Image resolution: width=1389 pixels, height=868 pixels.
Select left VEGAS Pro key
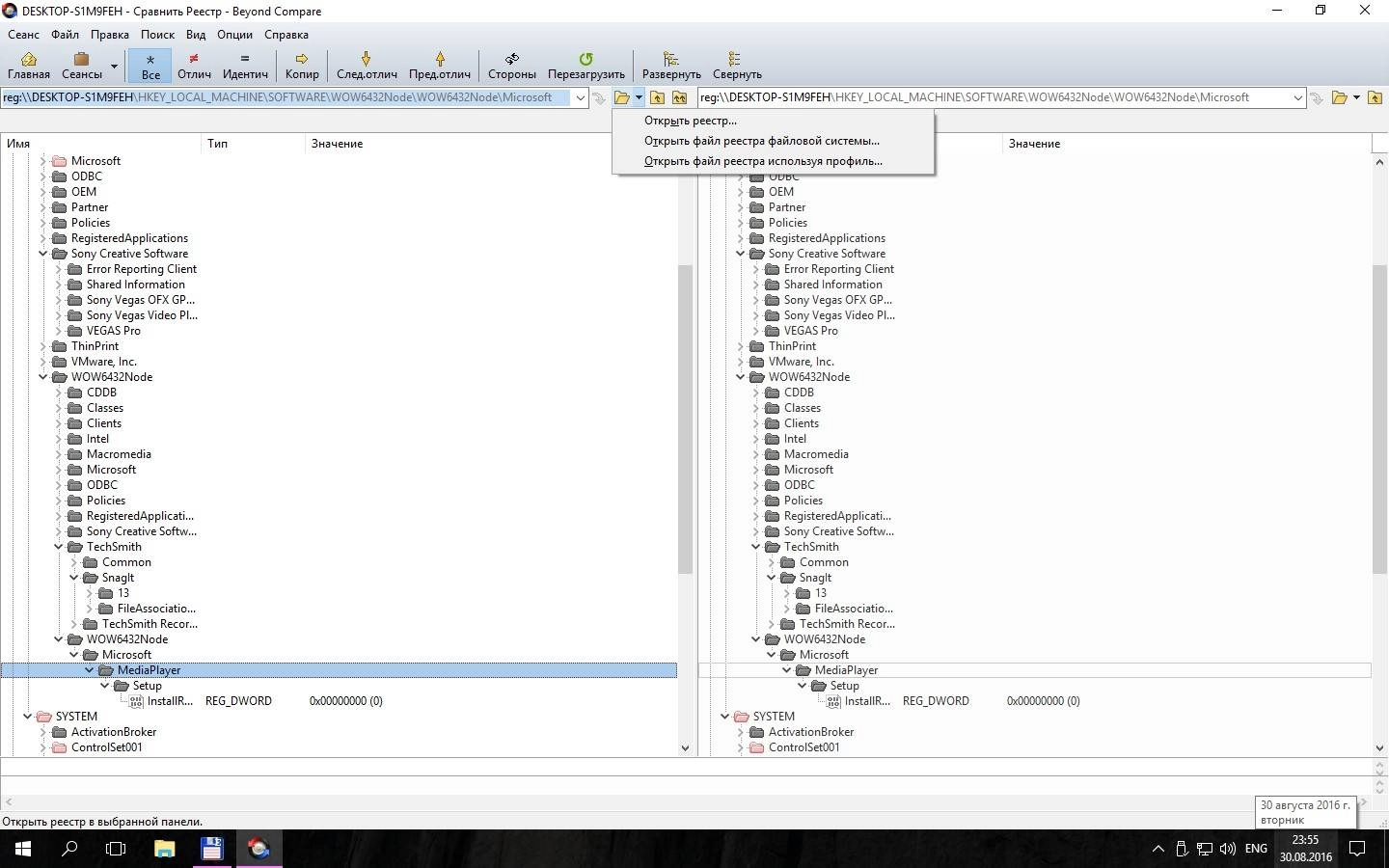point(113,331)
